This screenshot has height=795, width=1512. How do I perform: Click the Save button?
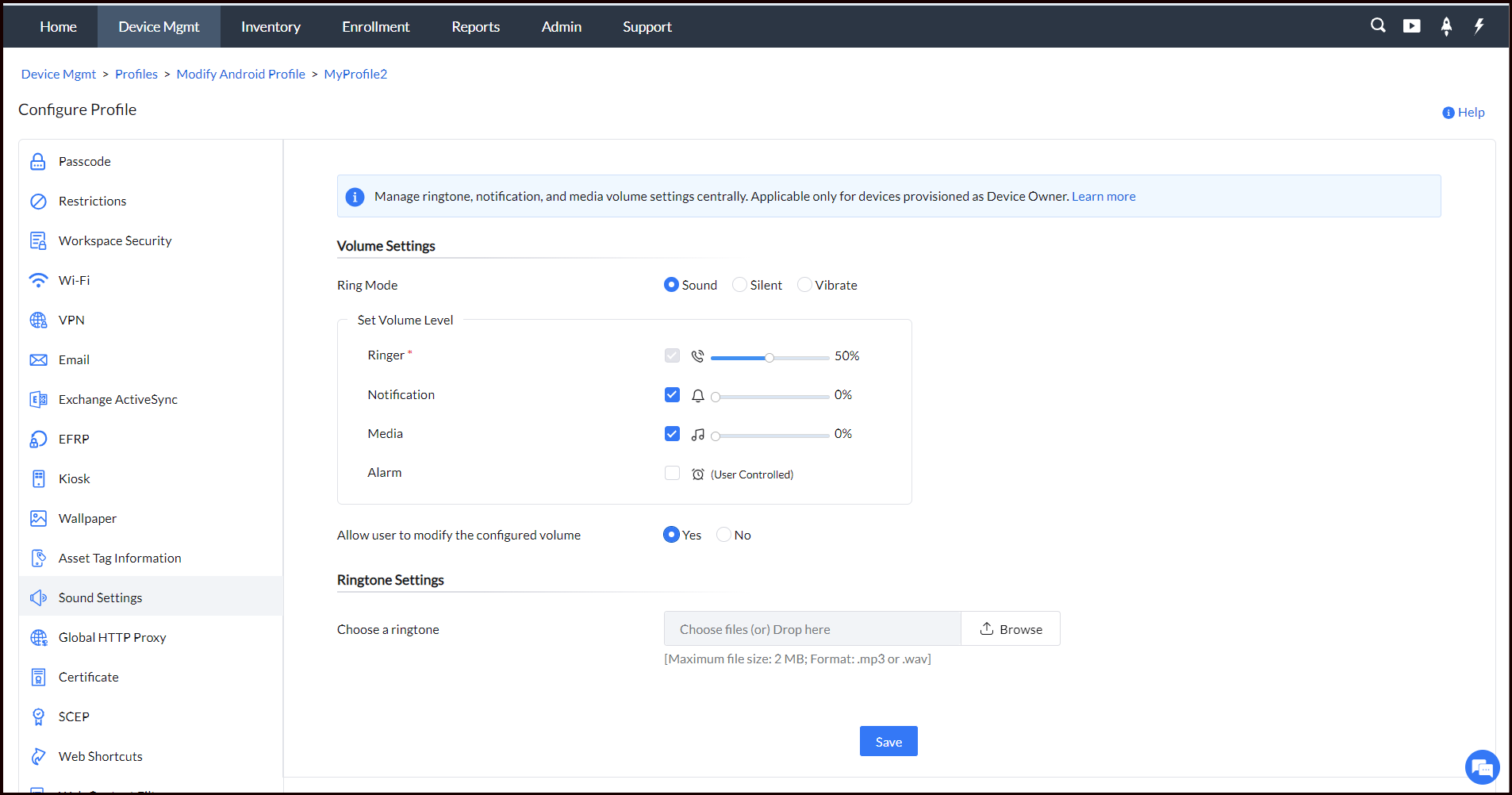[888, 742]
